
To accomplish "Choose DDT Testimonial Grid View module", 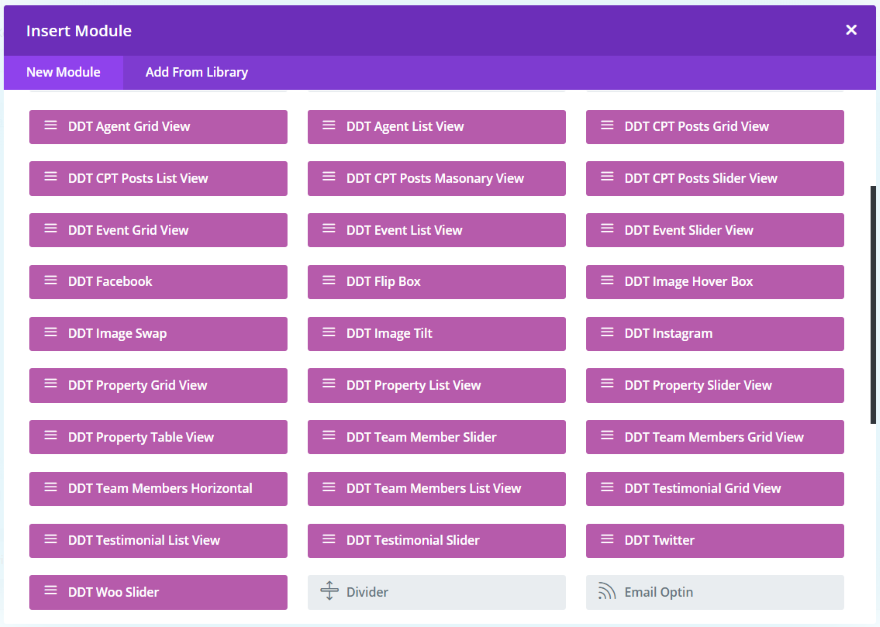I will [715, 489].
